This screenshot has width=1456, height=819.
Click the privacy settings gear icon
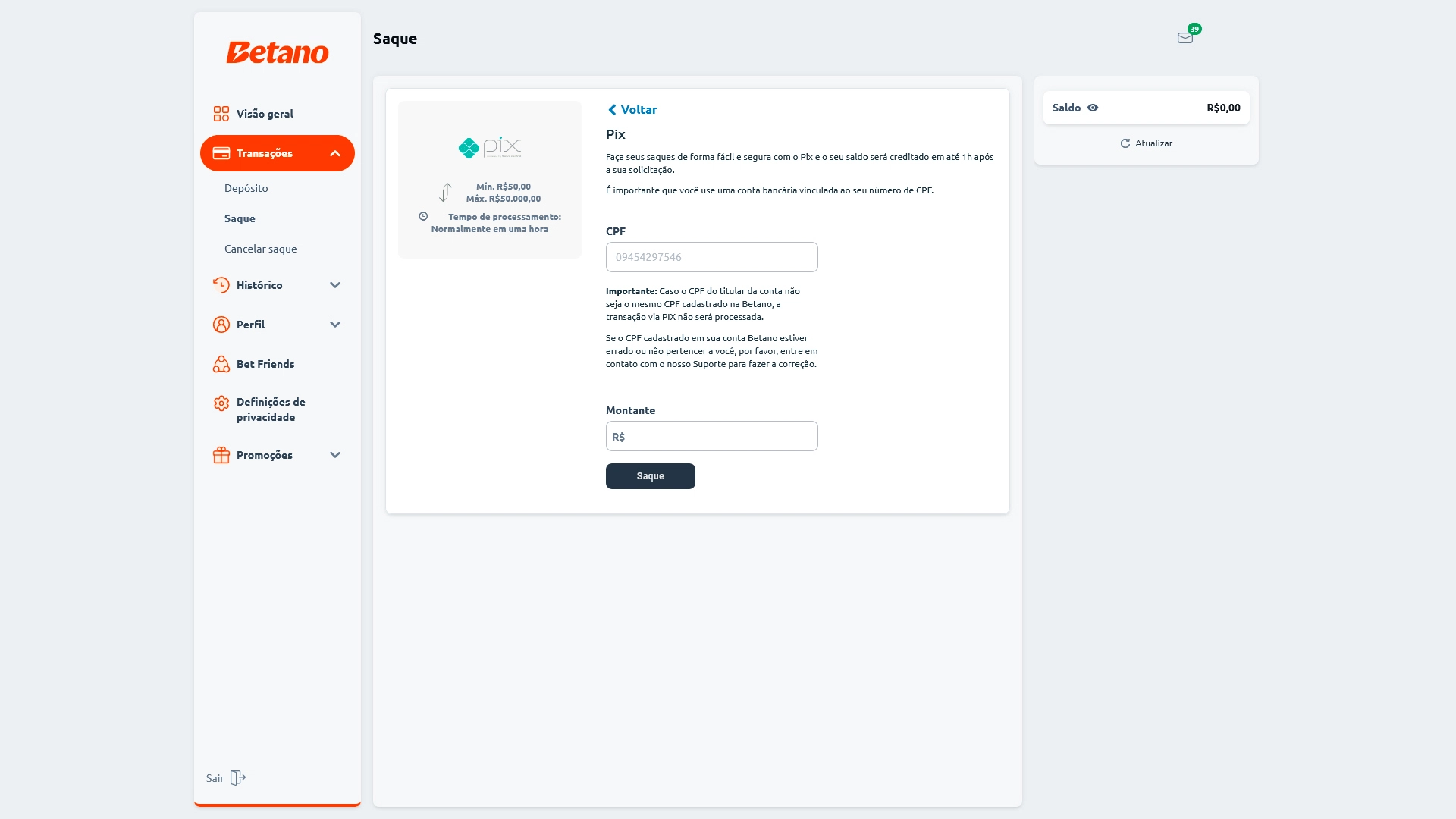click(221, 403)
